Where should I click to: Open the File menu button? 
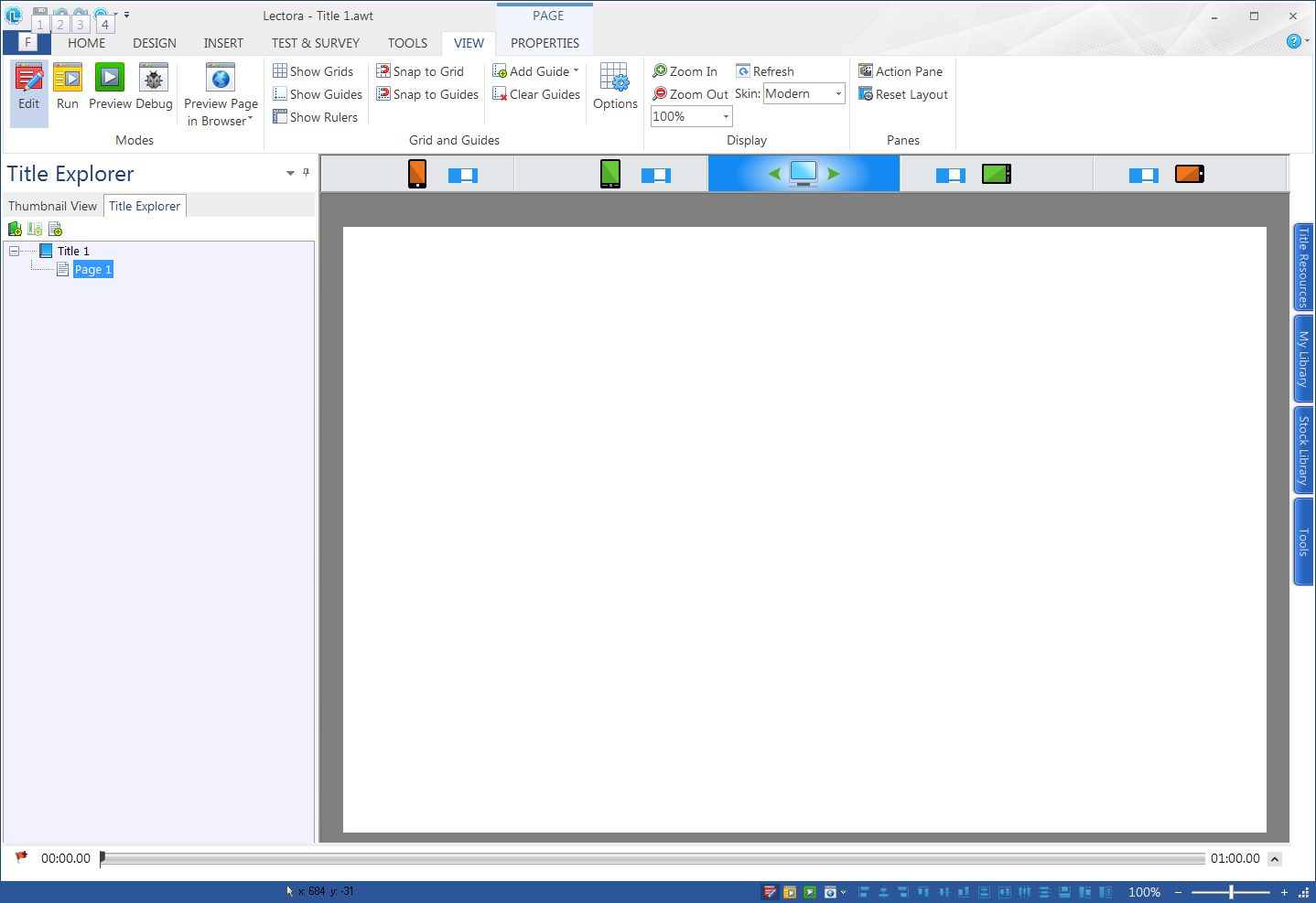(27, 42)
